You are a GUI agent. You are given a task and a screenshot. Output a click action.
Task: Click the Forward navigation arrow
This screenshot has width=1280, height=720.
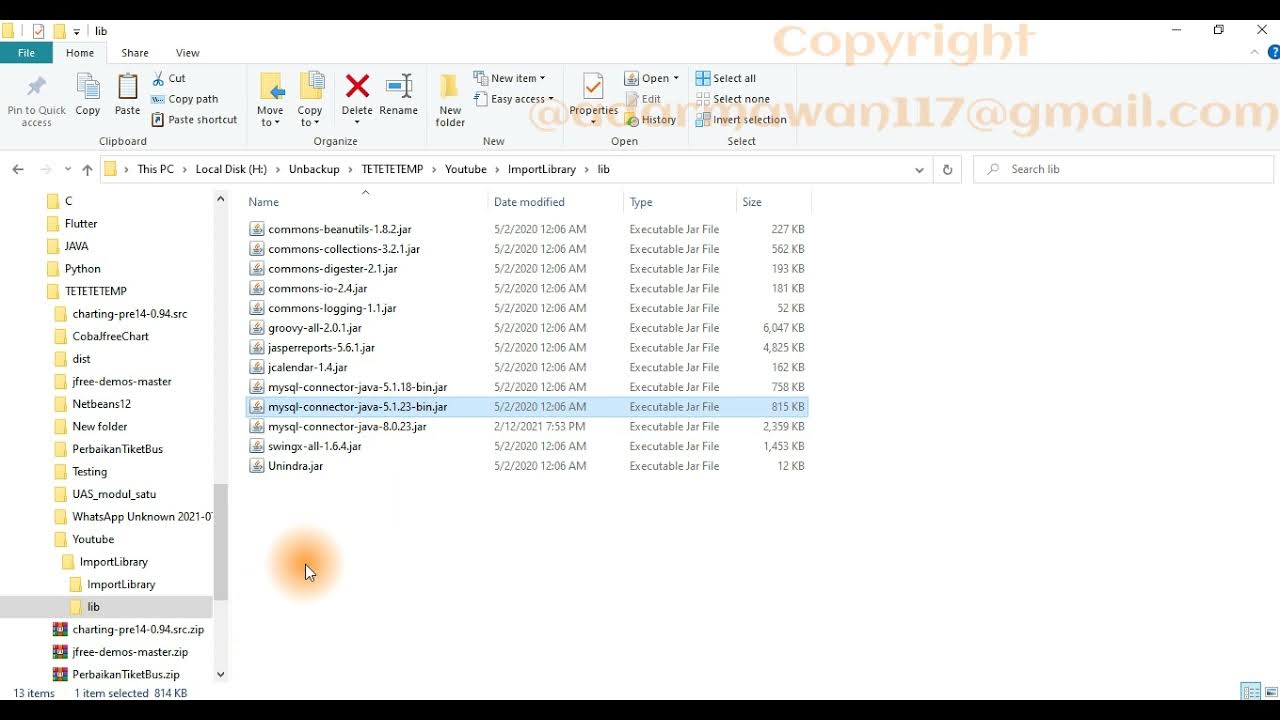(x=45, y=169)
